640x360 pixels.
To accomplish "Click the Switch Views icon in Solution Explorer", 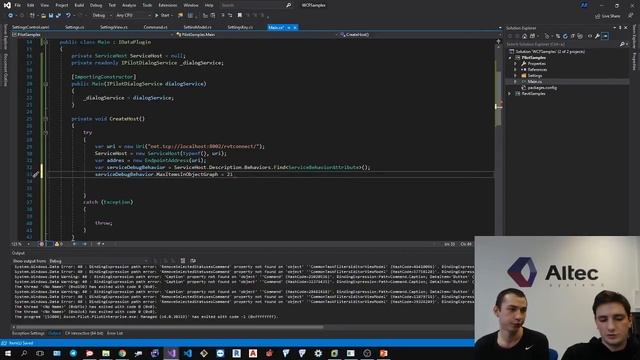I will pos(532,36).
